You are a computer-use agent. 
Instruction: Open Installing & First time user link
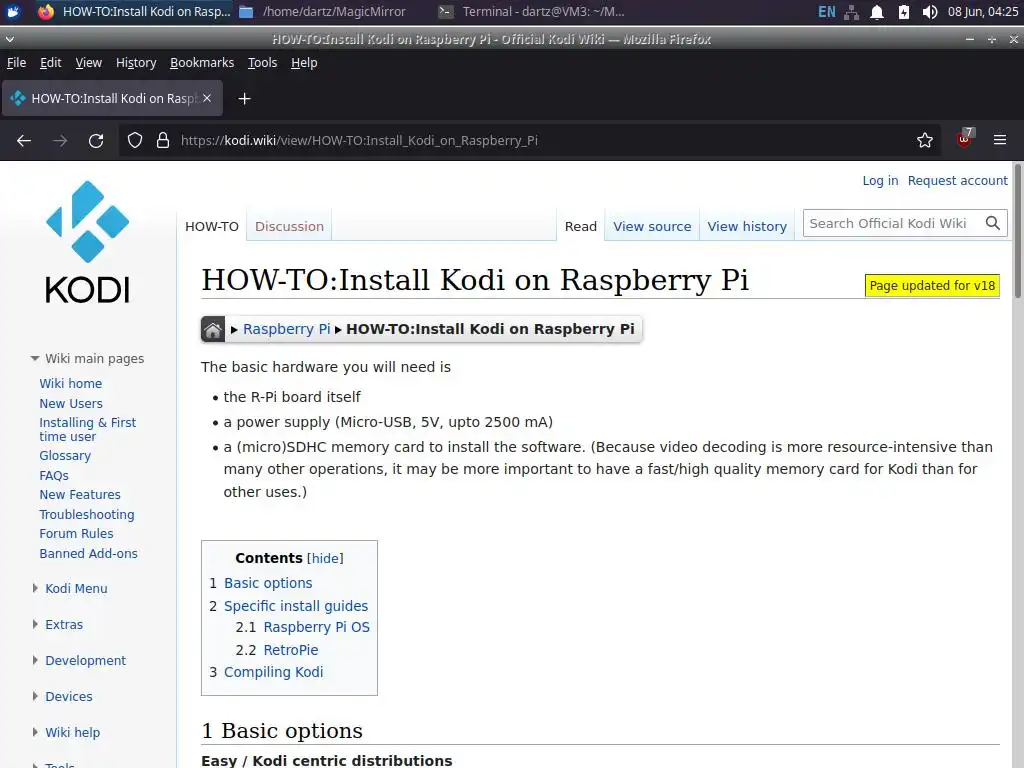88,429
